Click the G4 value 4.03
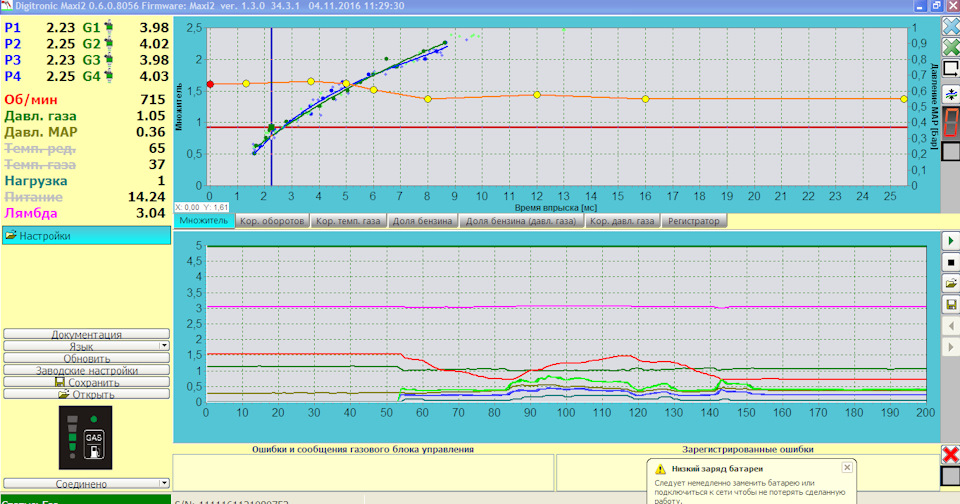Image resolution: width=960 pixels, height=504 pixels. click(154, 76)
